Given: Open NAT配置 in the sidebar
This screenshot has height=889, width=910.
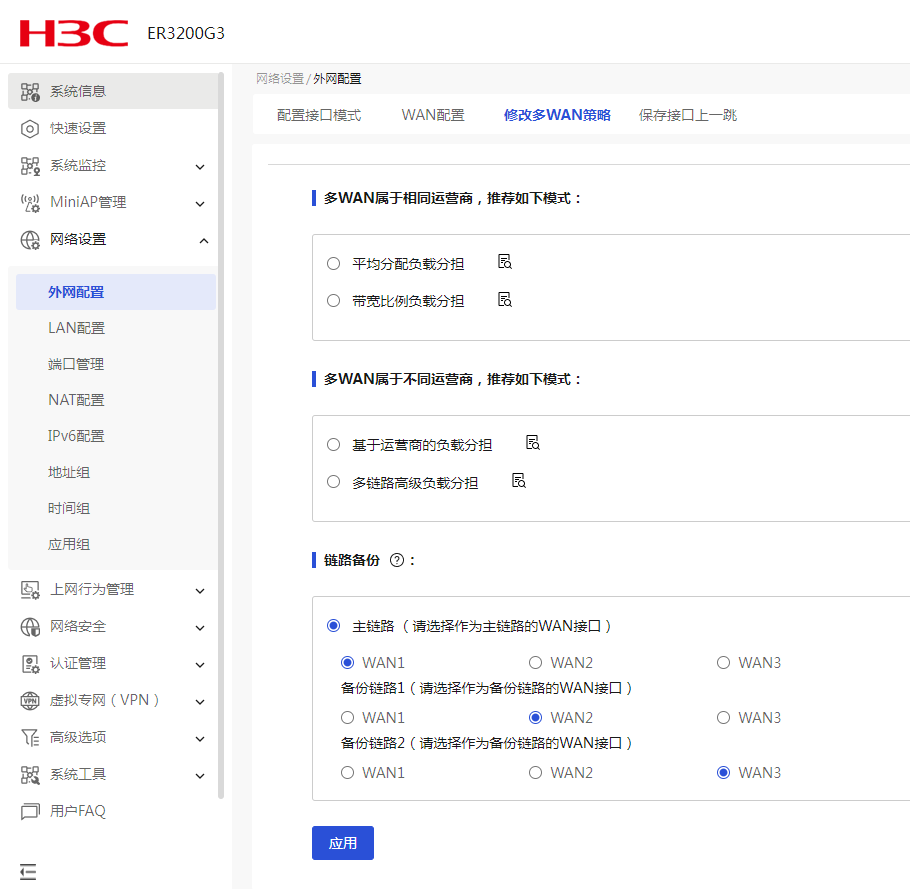Looking at the screenshot, I should tap(76, 400).
